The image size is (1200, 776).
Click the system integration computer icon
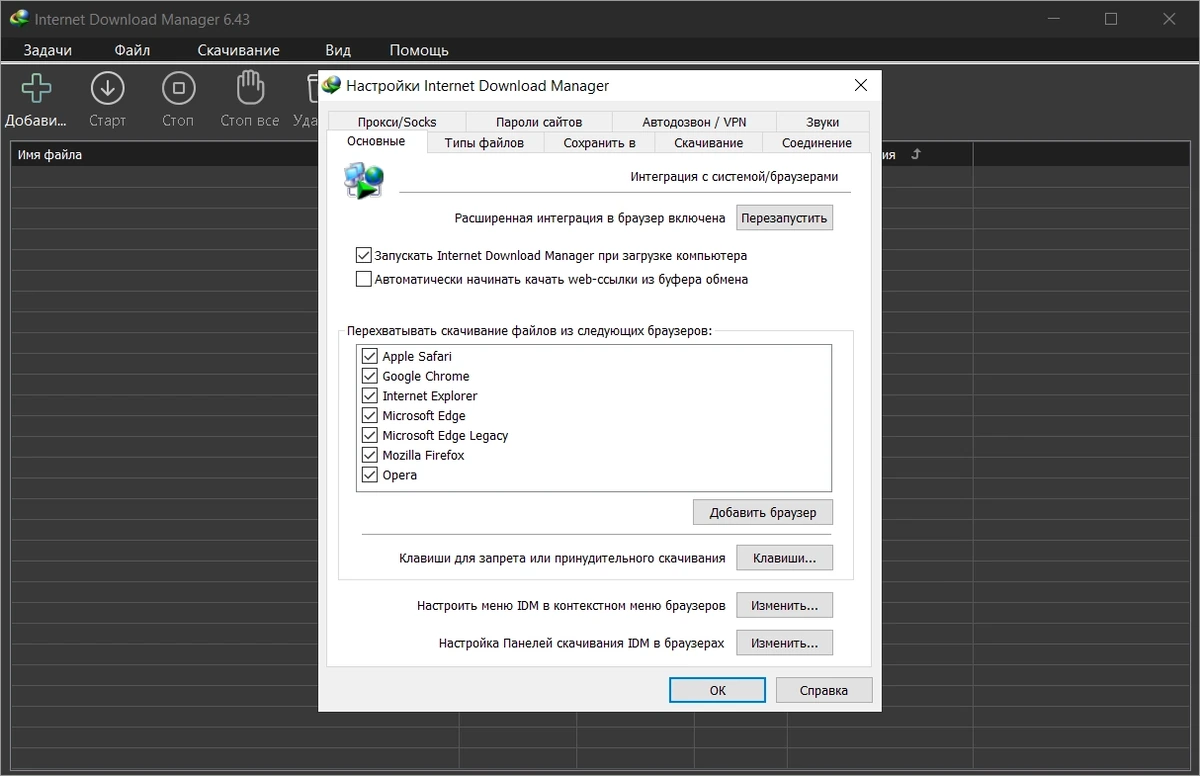coord(363,181)
